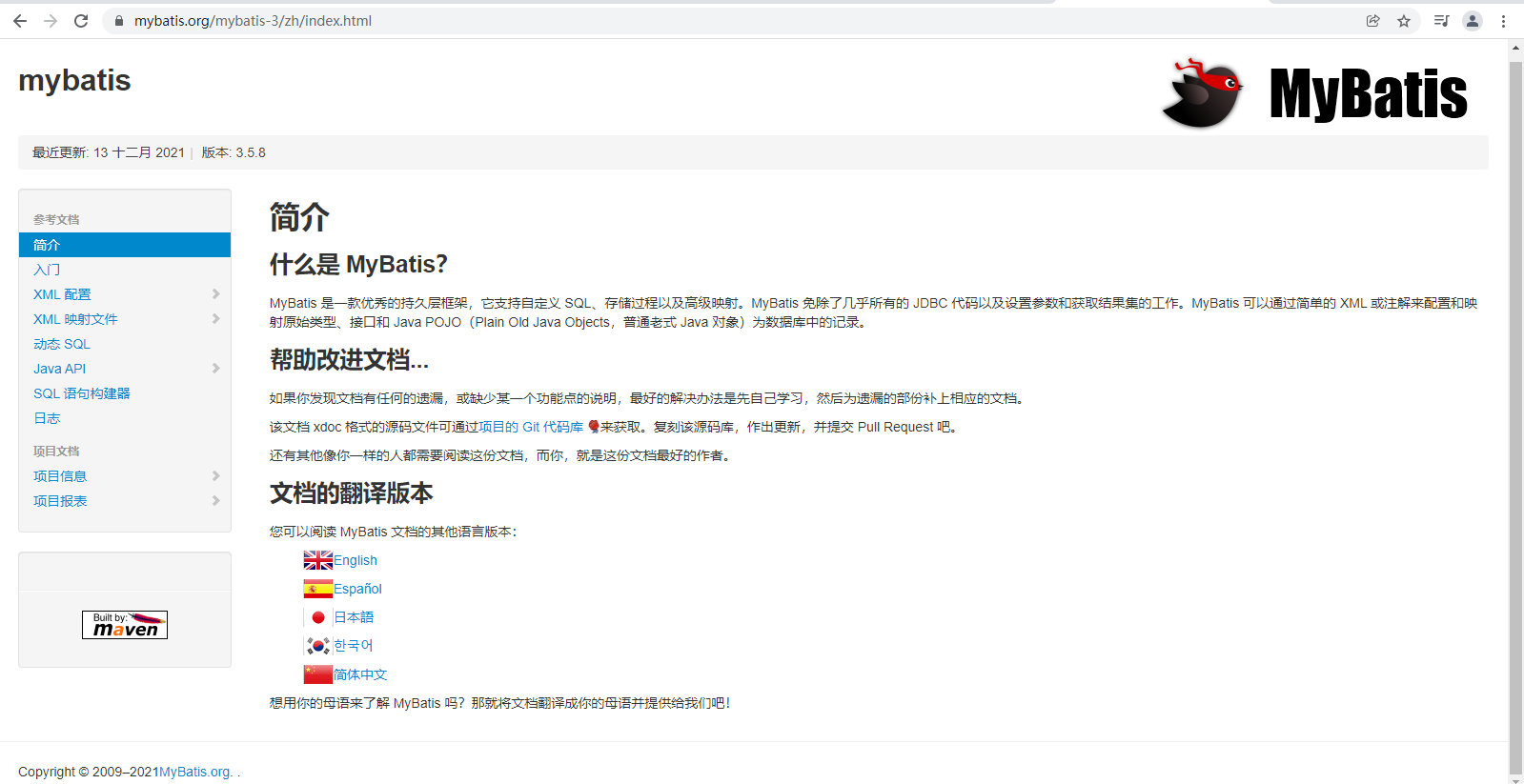Click the MyBatis bird logo
The height and width of the screenshot is (784, 1524).
click(x=1202, y=93)
